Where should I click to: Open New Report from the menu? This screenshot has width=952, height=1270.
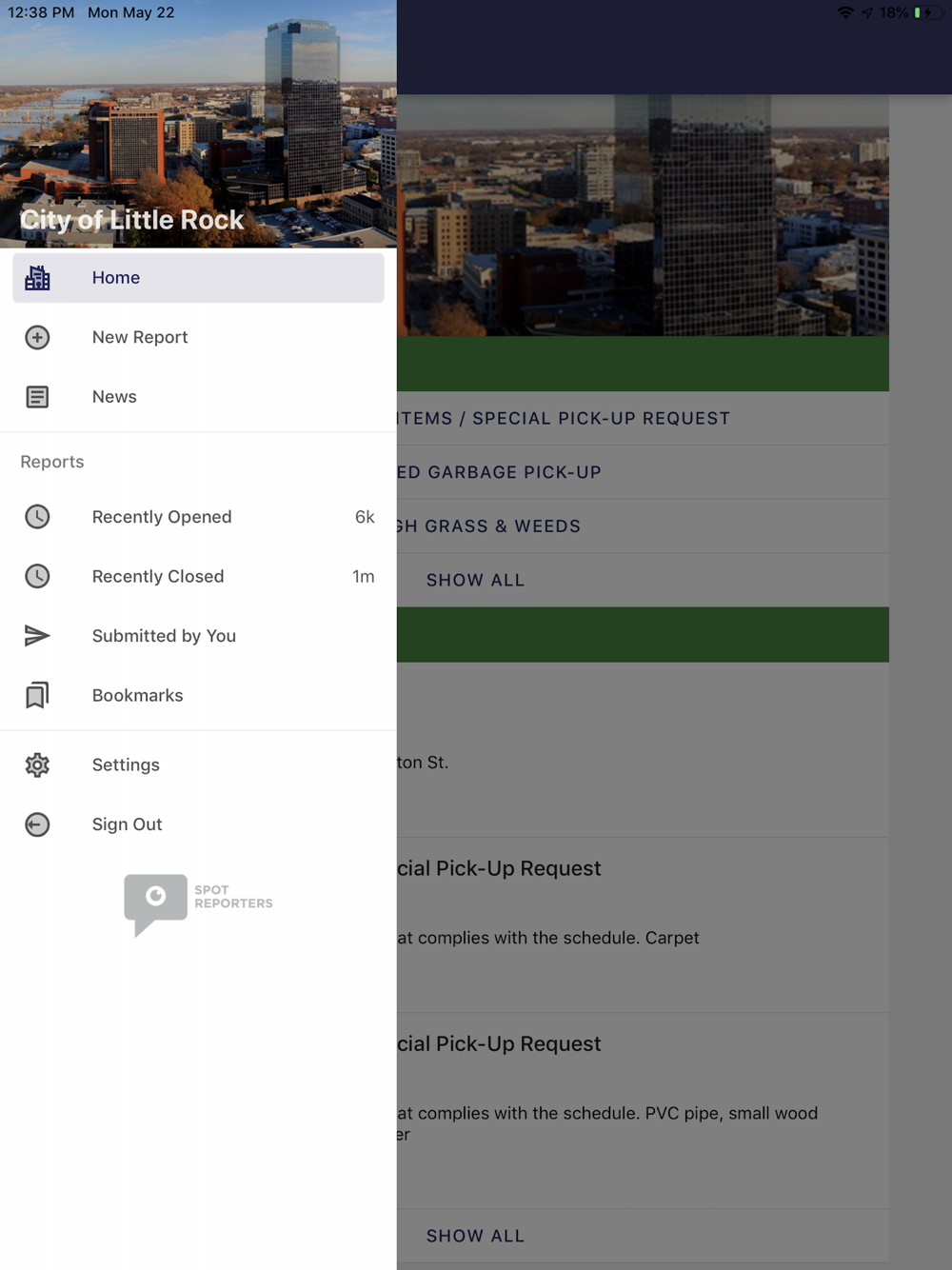(198, 337)
